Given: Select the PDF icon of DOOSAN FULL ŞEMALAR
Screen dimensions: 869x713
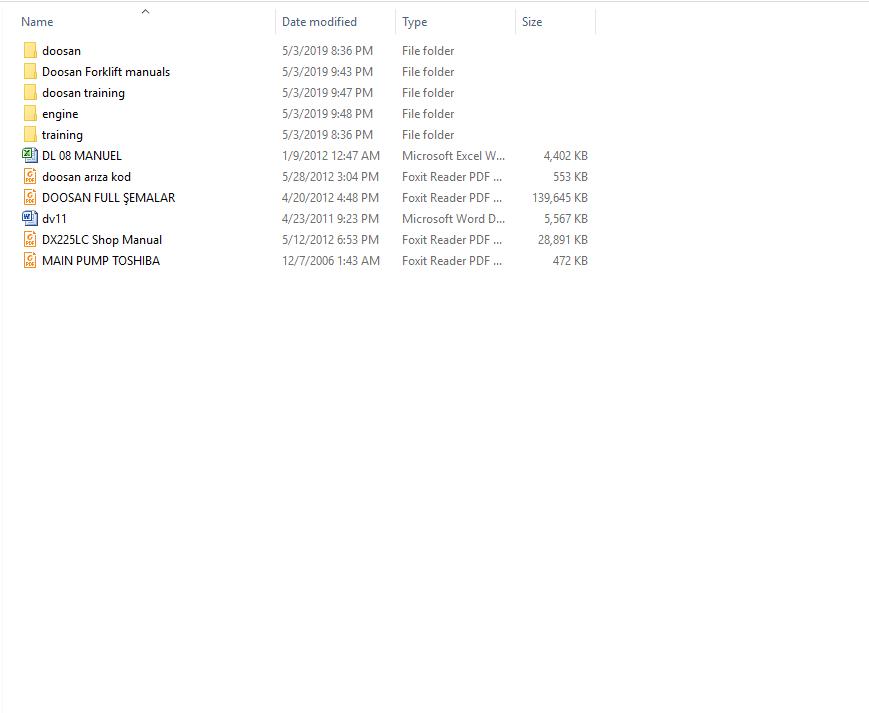Looking at the screenshot, I should point(30,198).
